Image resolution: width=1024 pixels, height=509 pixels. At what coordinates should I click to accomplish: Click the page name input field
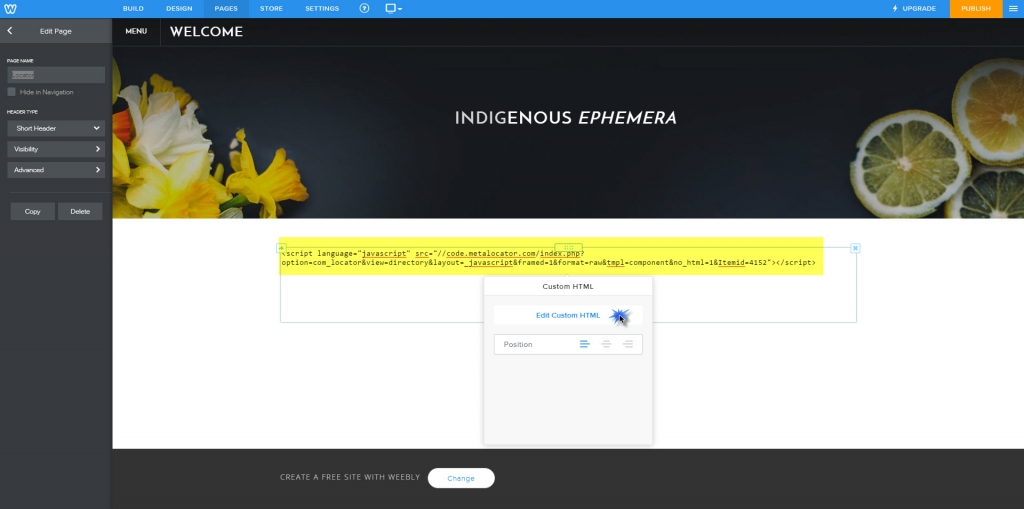pos(56,75)
